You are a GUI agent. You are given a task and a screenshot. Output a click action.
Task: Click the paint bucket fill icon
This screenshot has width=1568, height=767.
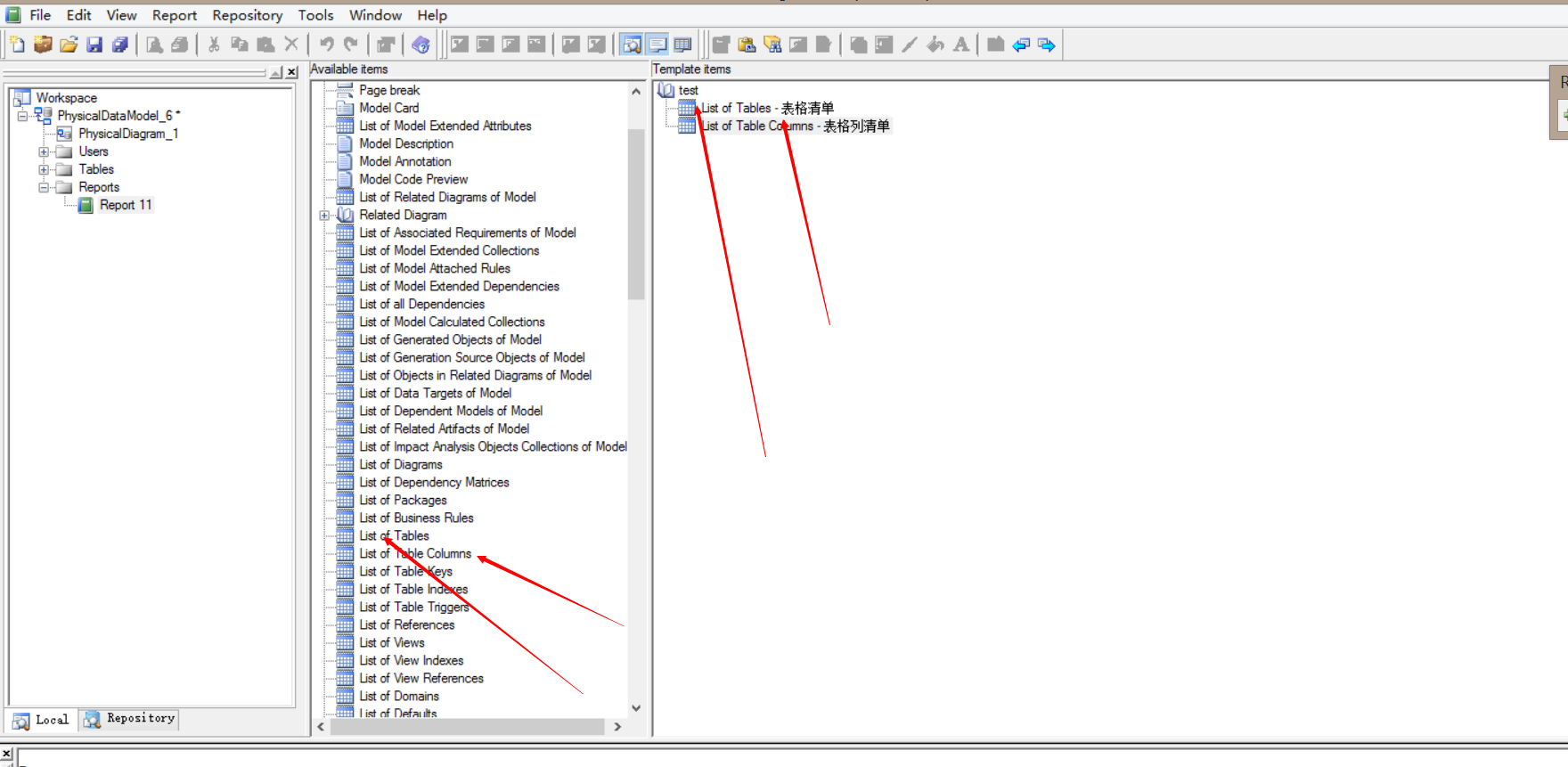(935, 45)
